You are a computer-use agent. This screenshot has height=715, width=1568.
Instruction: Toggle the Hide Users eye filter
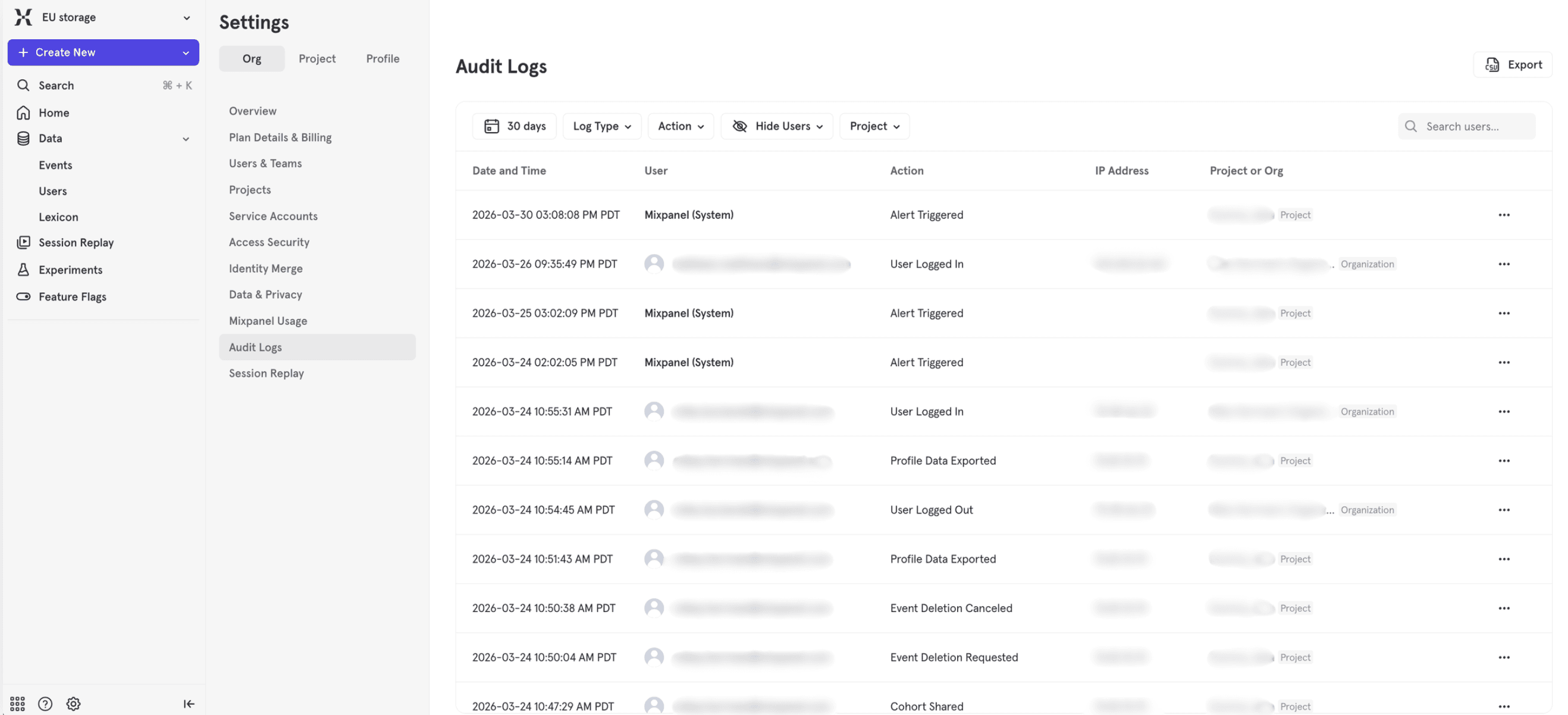click(777, 126)
